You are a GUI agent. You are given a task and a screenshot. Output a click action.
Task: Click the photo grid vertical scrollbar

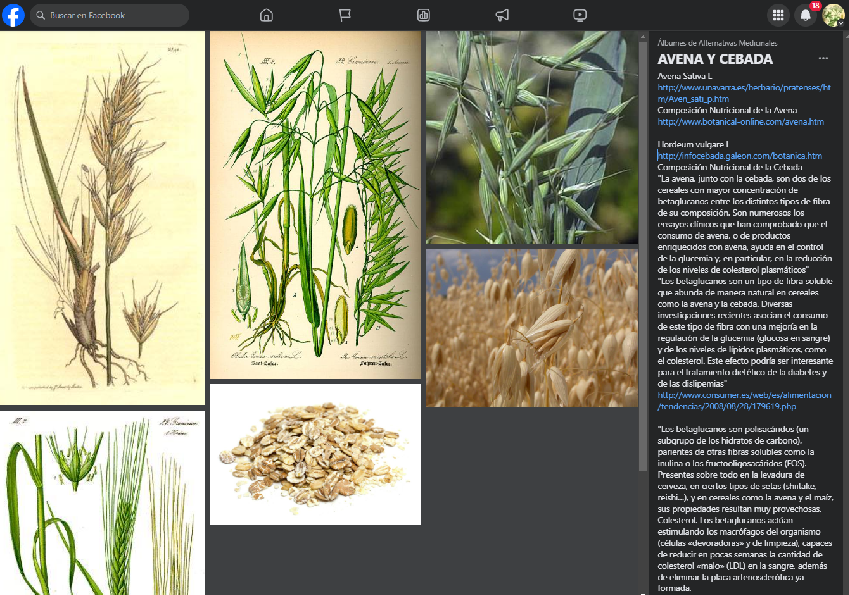[x=643, y=300]
